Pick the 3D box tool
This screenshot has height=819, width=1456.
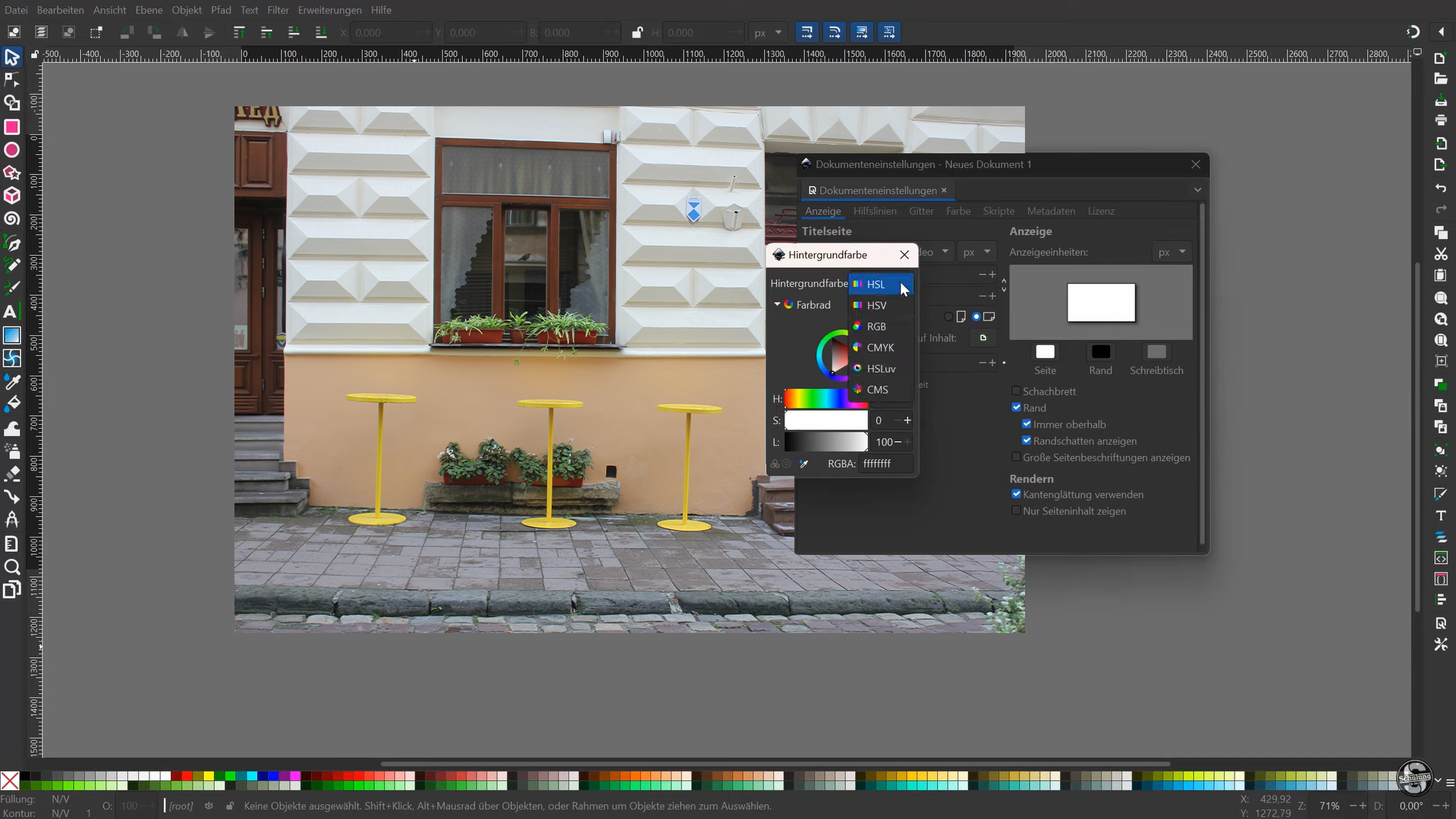[x=11, y=196]
